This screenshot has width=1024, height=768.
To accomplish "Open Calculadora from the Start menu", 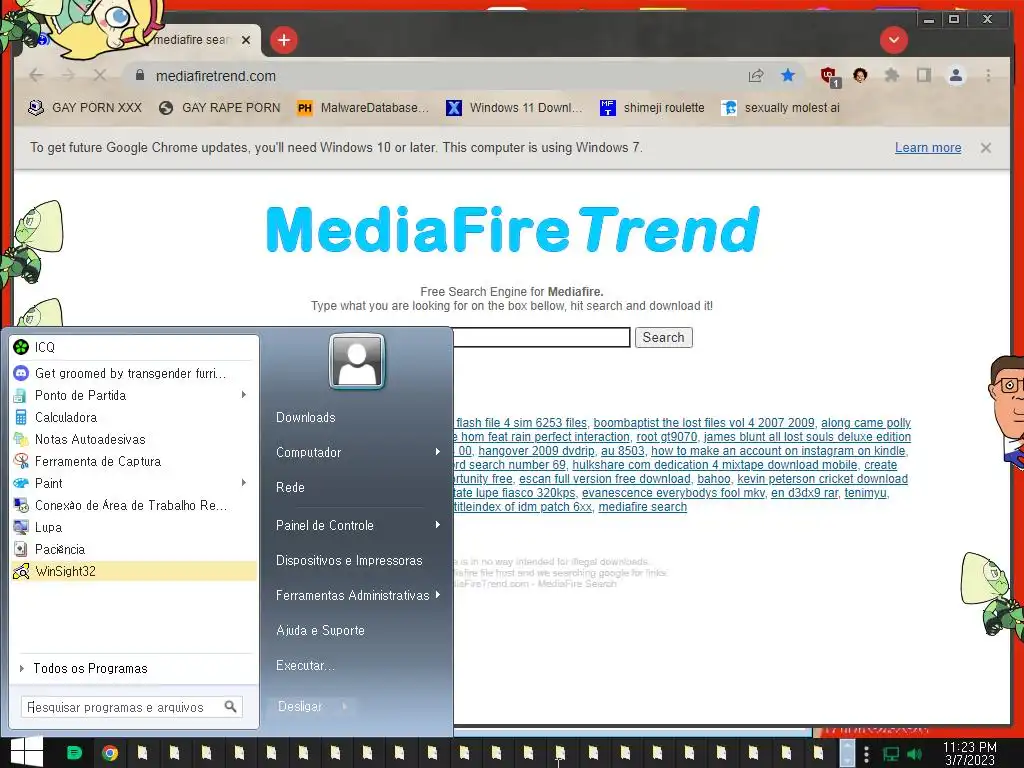I will (134, 417).
